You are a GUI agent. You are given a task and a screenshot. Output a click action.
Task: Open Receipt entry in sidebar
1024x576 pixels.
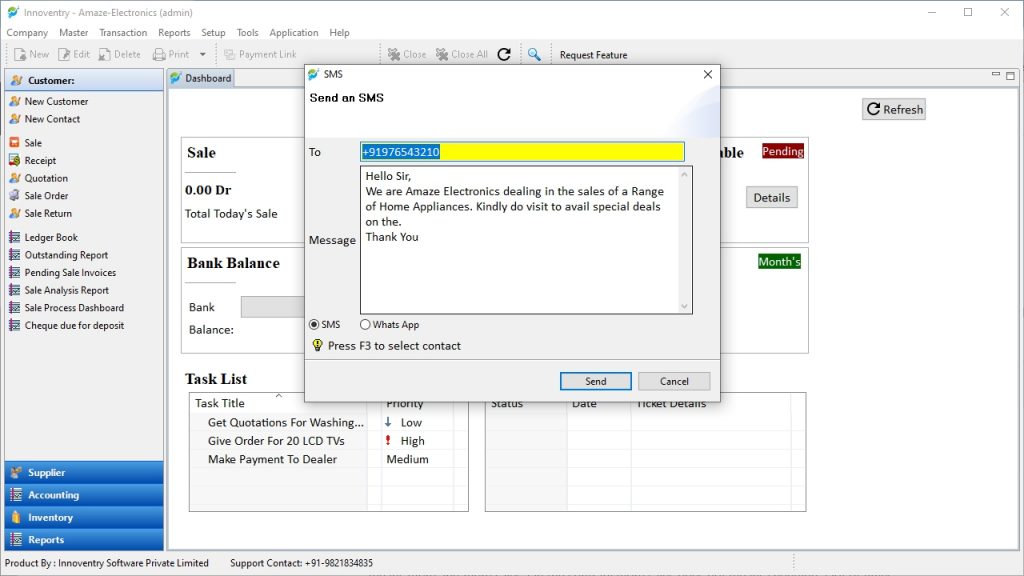(40, 160)
